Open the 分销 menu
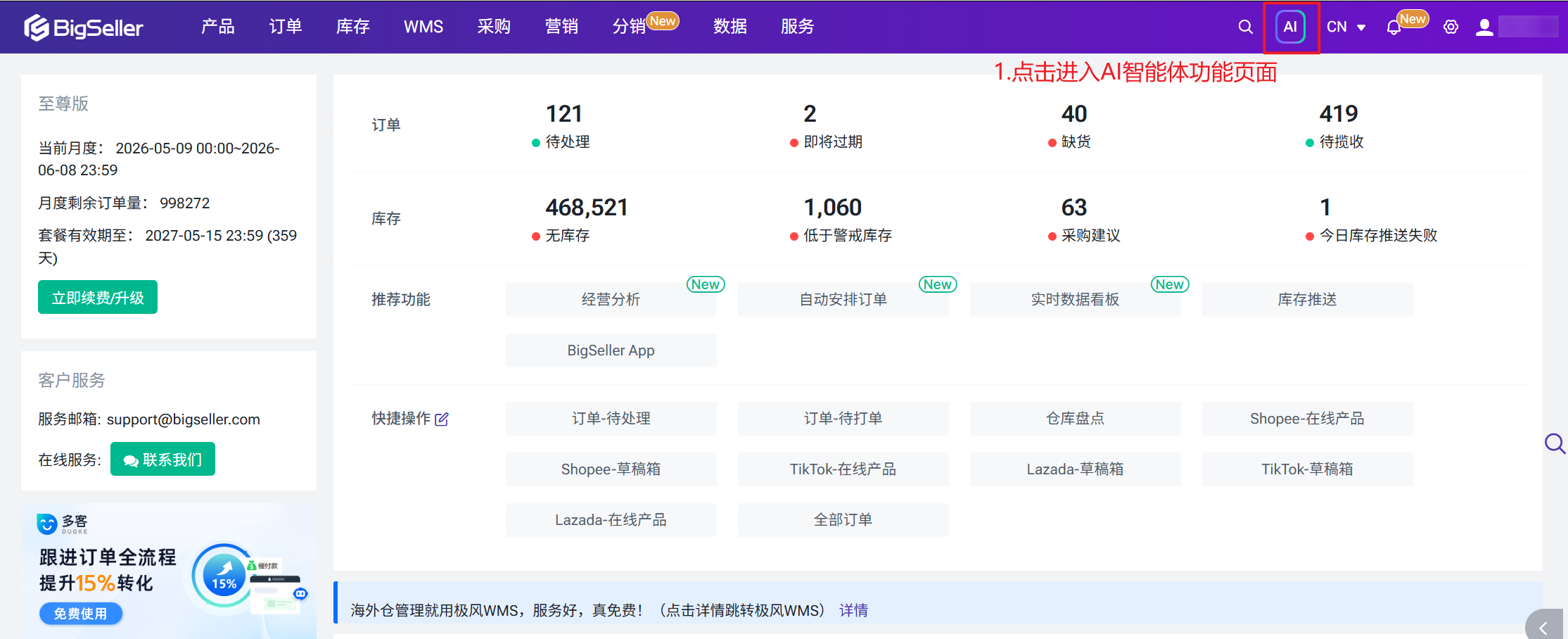The height and width of the screenshot is (639, 1568). coord(629,27)
